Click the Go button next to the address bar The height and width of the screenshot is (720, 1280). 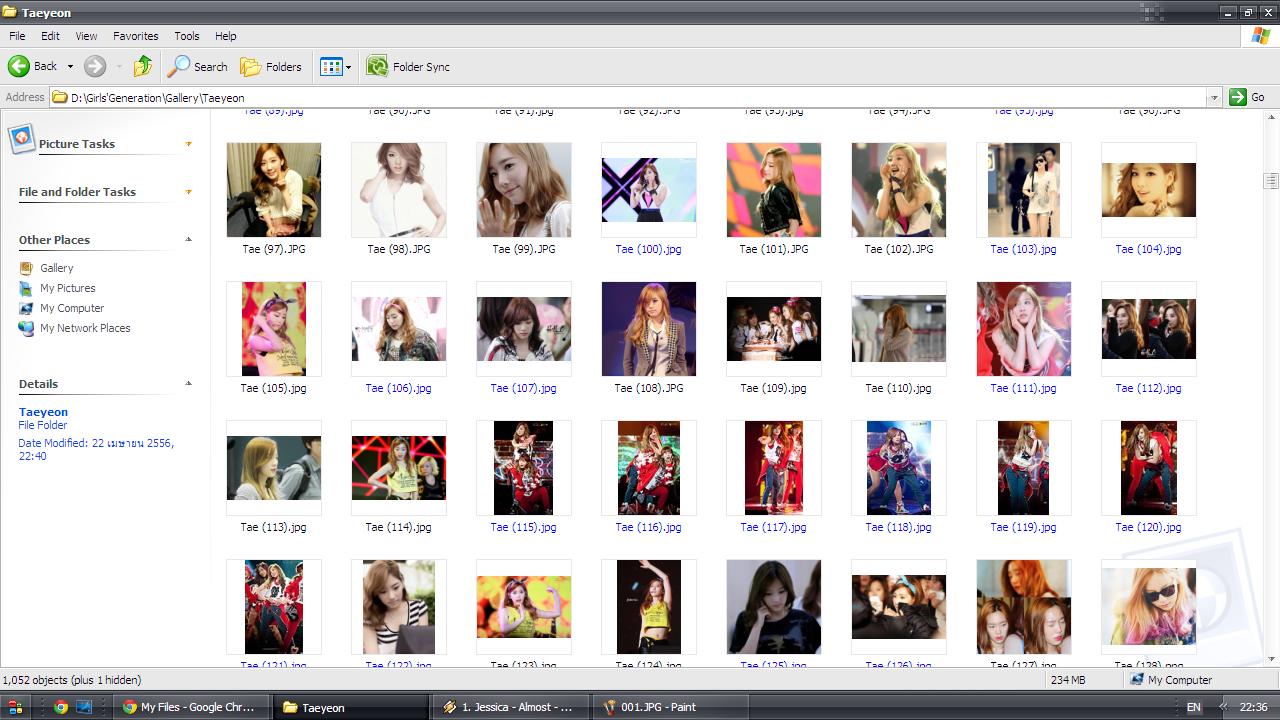pyautogui.click(x=1248, y=97)
